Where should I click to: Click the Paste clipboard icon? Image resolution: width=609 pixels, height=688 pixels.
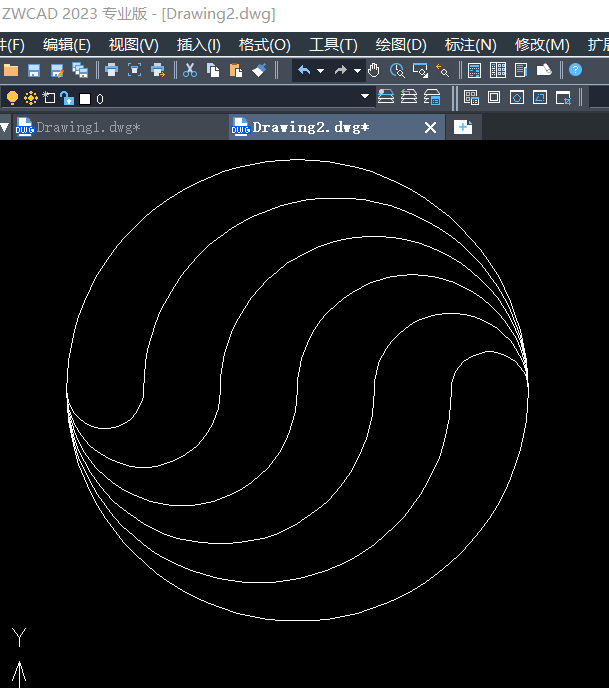click(x=236, y=70)
